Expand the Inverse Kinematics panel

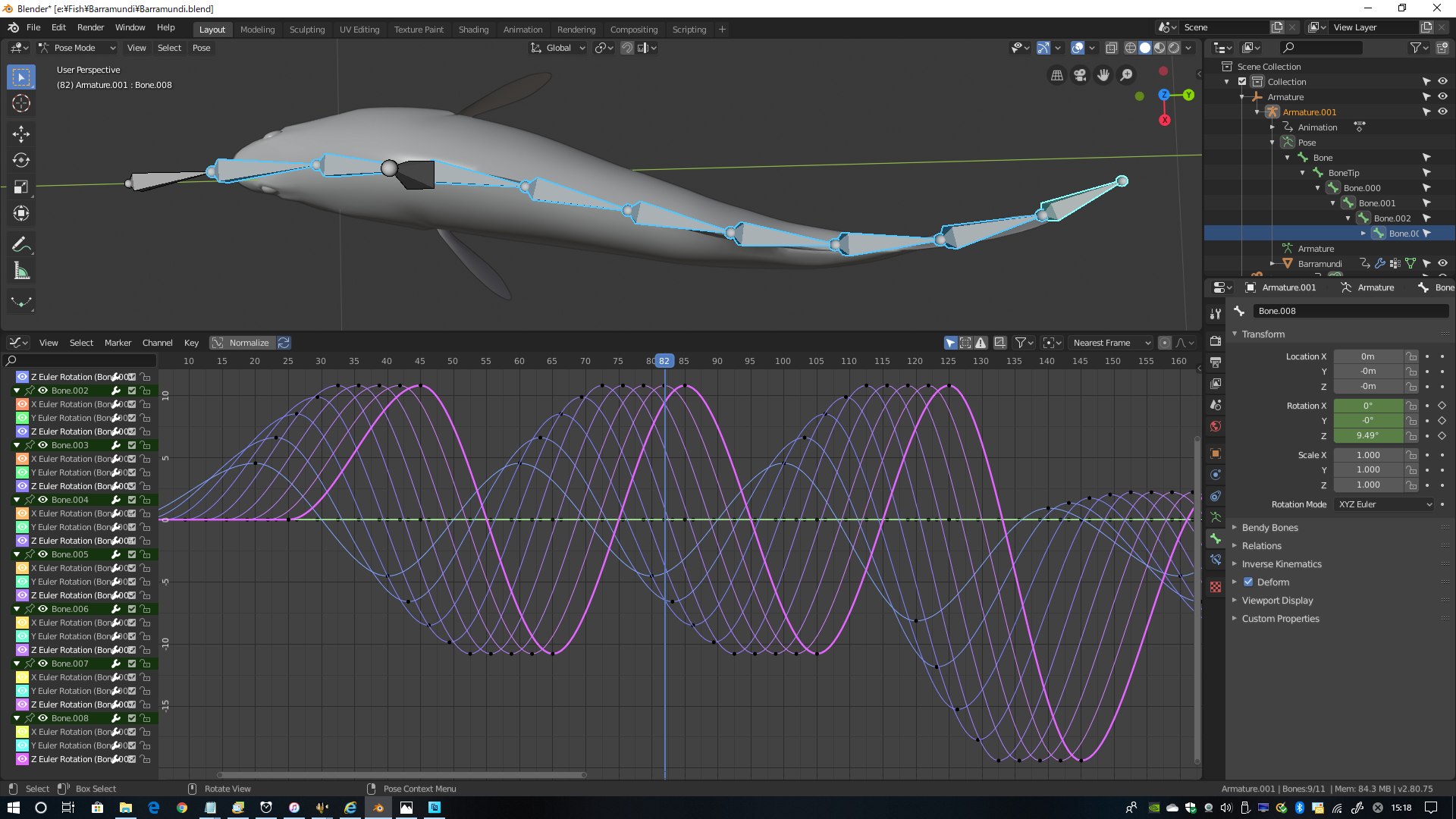tap(1281, 564)
